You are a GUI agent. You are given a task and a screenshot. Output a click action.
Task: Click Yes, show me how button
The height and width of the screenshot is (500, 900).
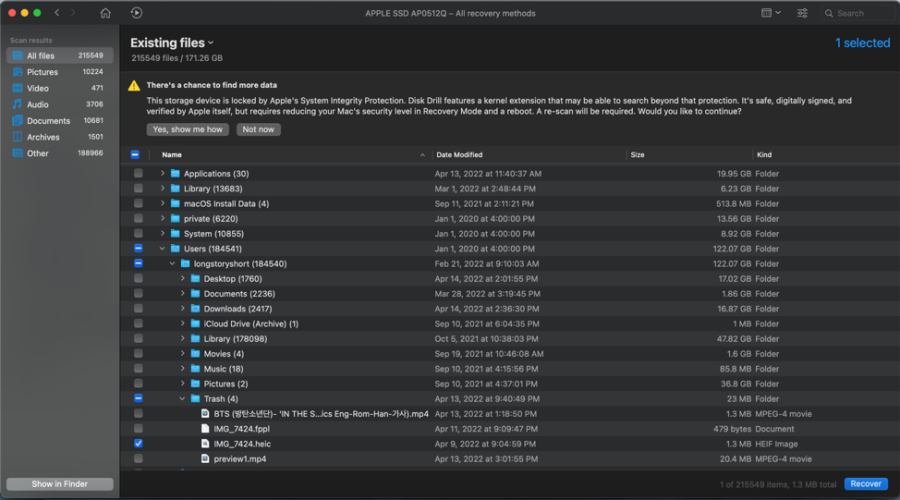[x=188, y=129]
